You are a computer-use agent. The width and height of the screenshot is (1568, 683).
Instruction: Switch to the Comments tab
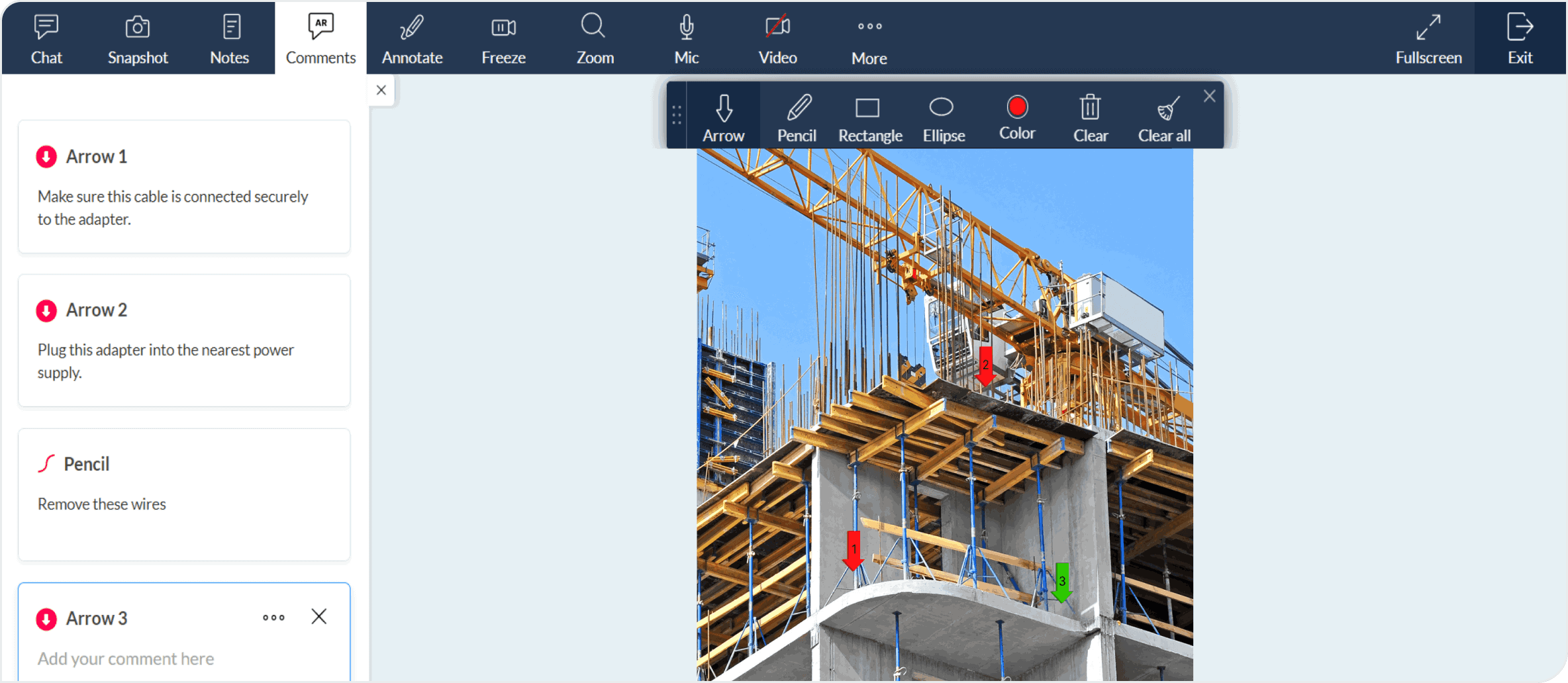click(x=320, y=38)
